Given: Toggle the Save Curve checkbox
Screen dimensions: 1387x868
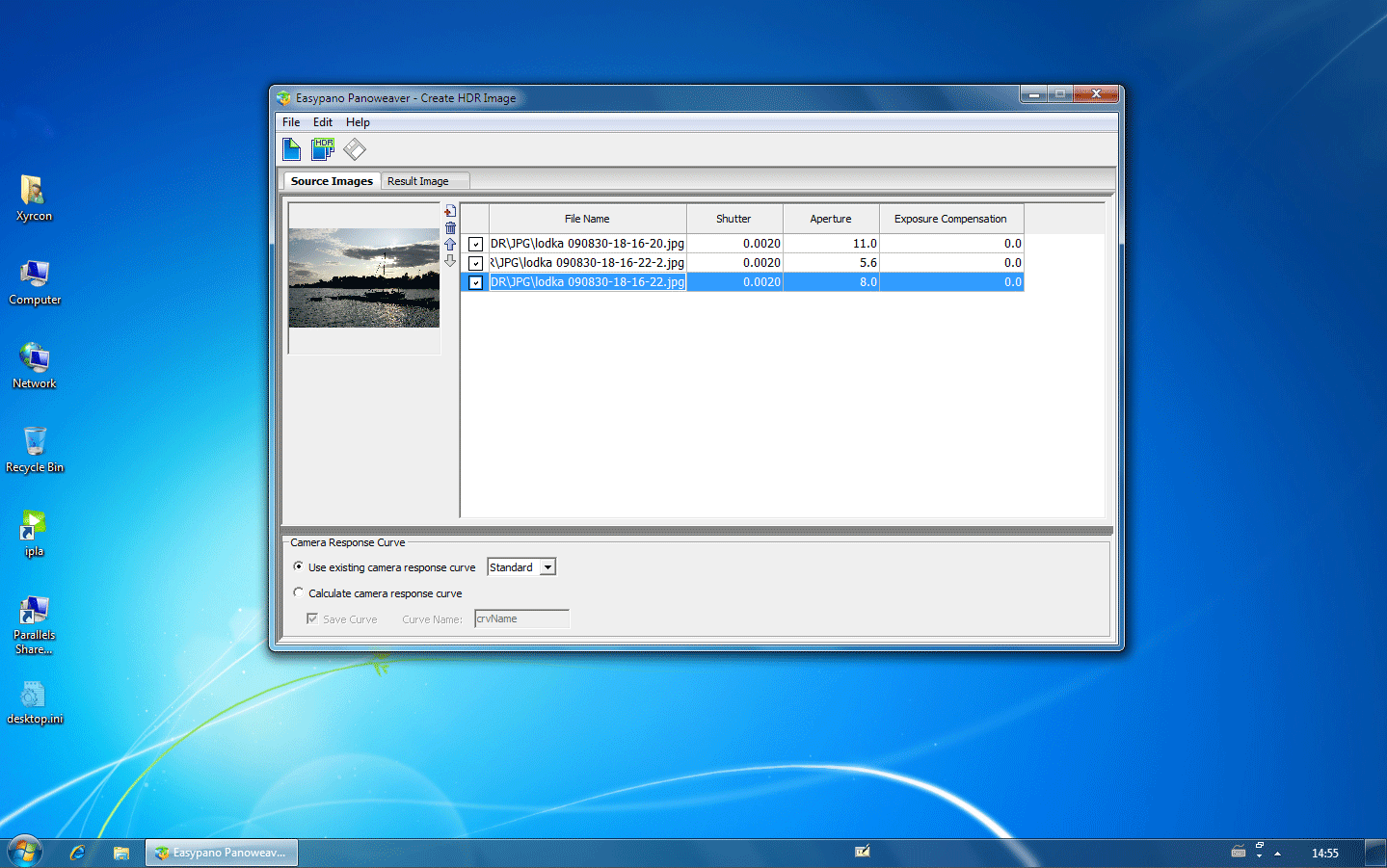Looking at the screenshot, I should (312, 618).
